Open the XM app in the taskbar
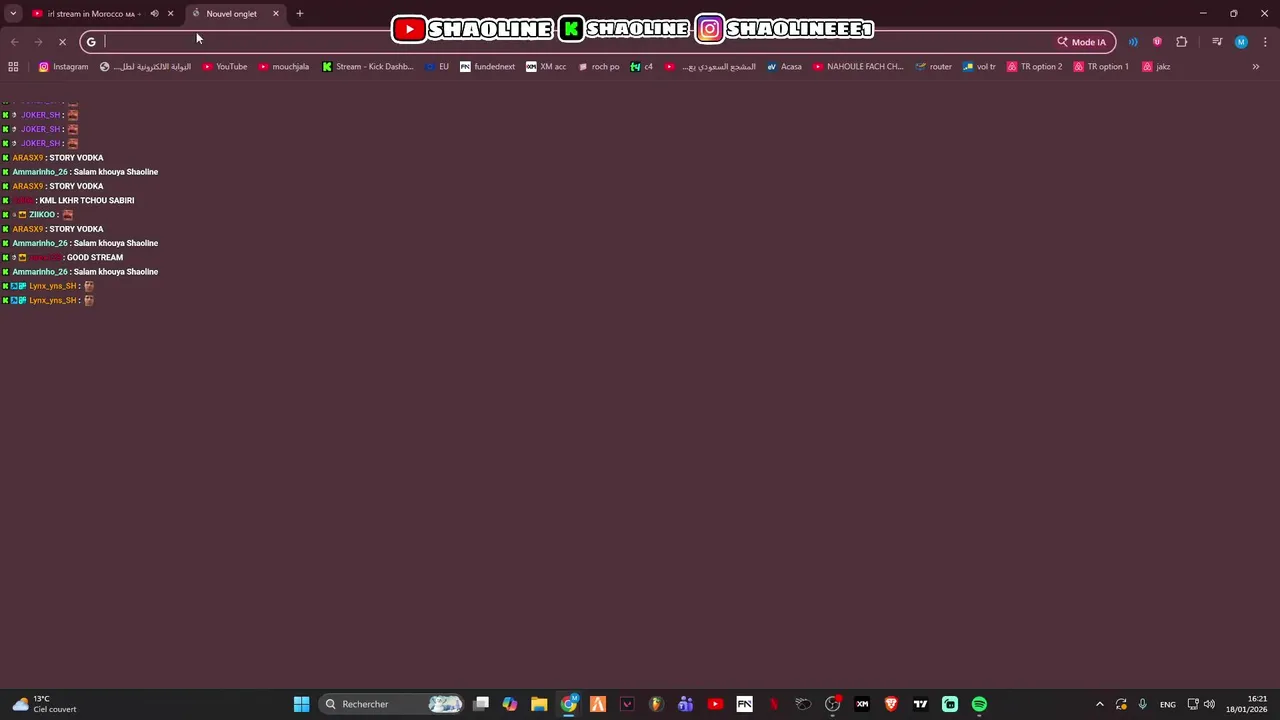Image resolution: width=1280 pixels, height=720 pixels. click(x=862, y=704)
